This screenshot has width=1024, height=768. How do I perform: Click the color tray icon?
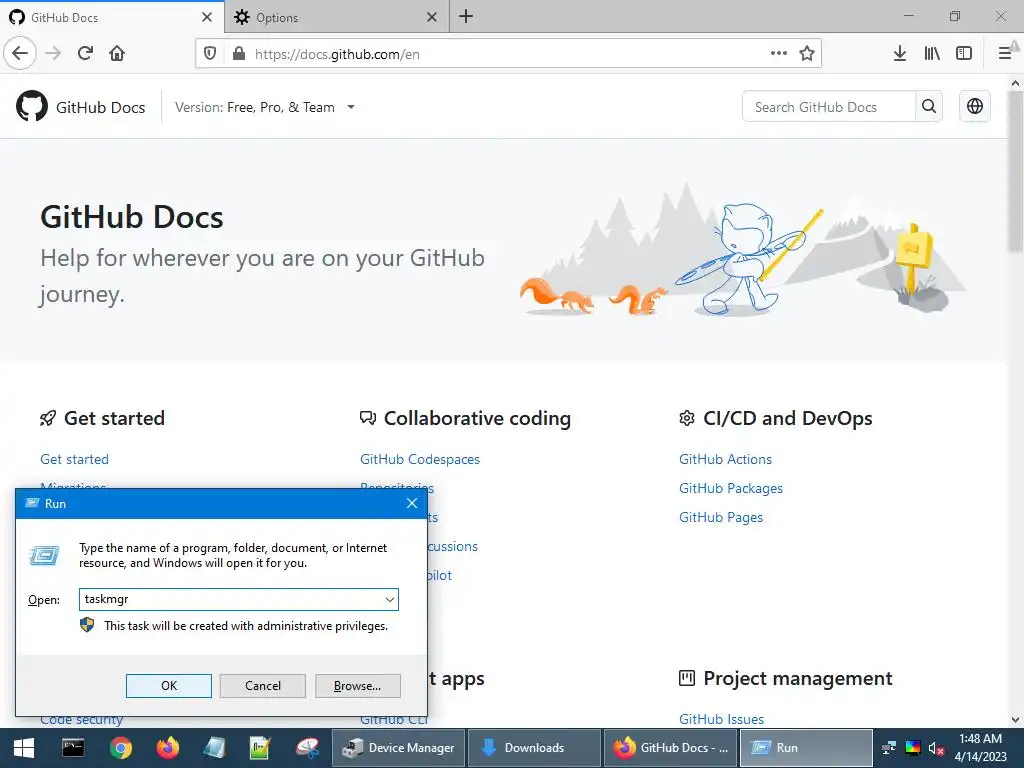pyautogui.click(x=912, y=748)
